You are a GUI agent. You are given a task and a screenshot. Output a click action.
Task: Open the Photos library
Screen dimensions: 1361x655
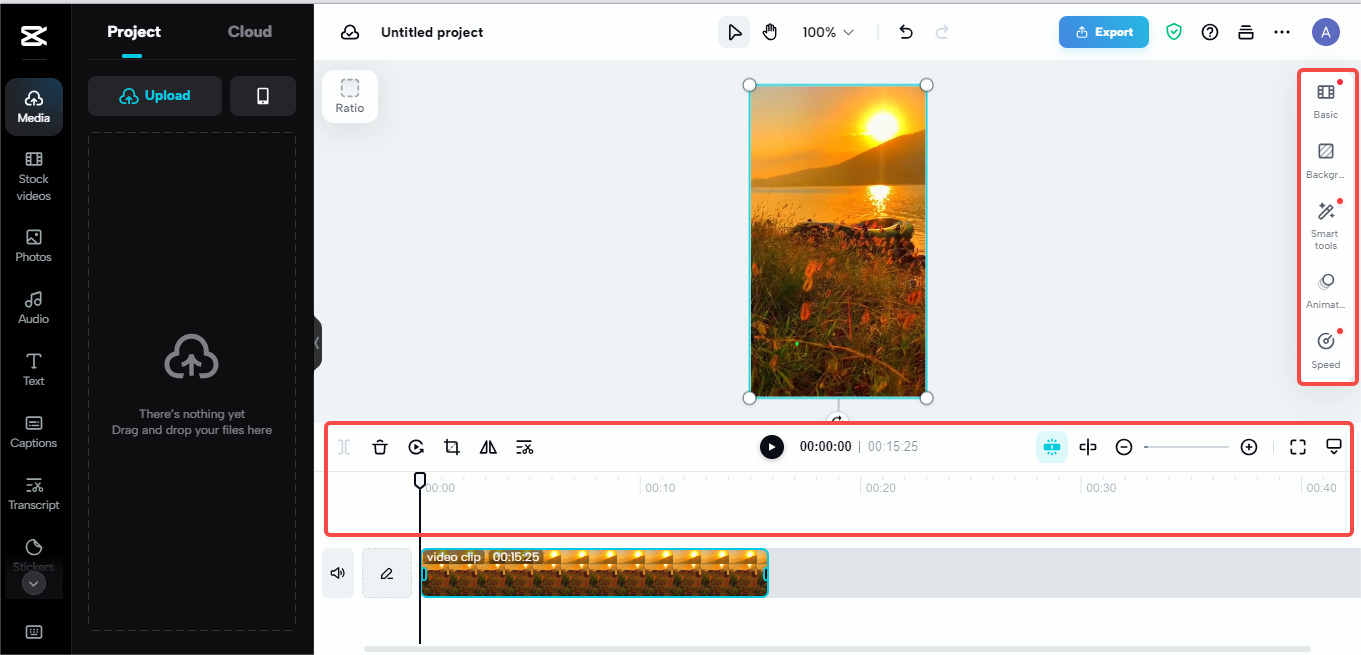pos(34,246)
